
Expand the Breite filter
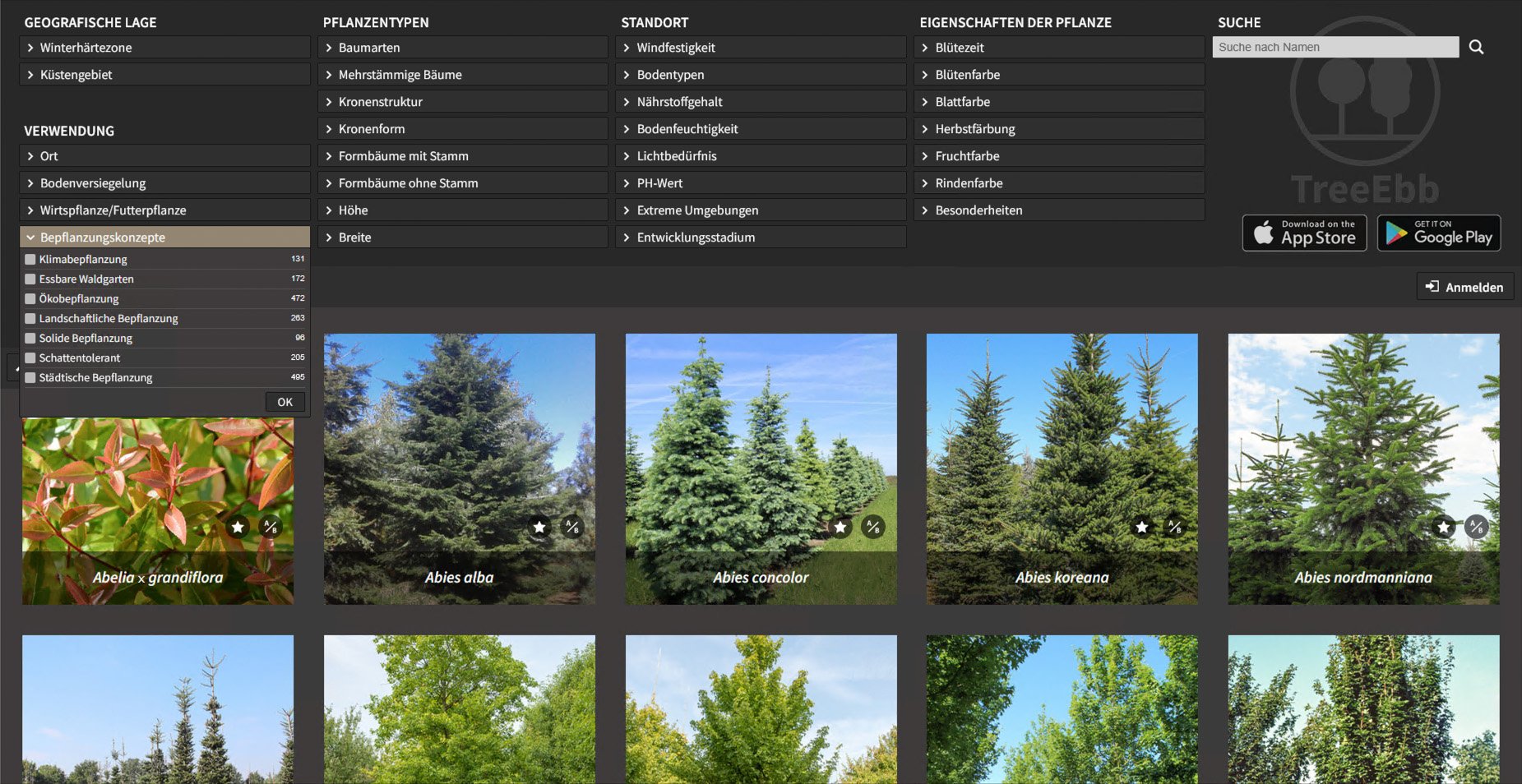463,238
